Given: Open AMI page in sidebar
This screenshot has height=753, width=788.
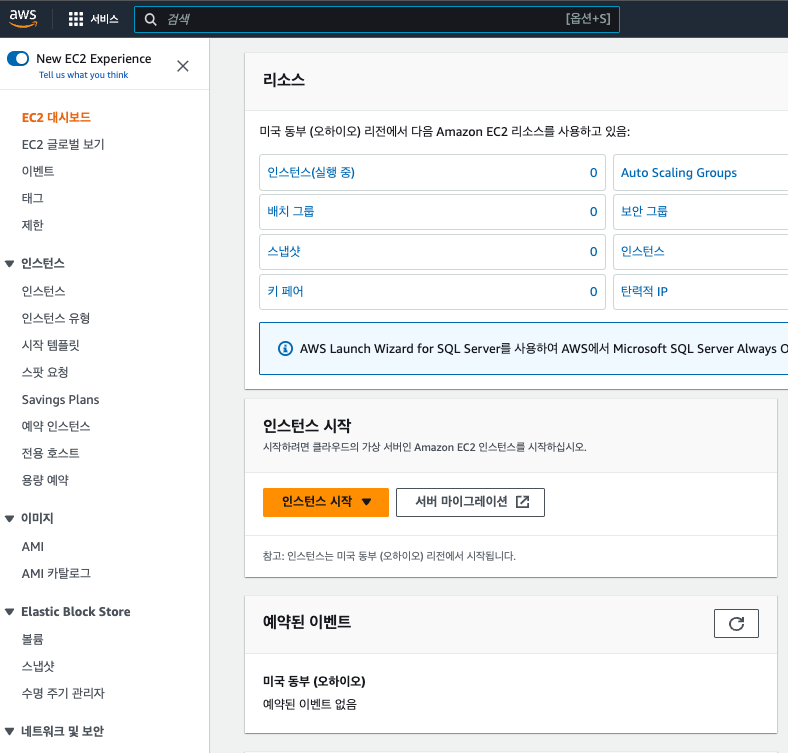Looking at the screenshot, I should (x=33, y=546).
